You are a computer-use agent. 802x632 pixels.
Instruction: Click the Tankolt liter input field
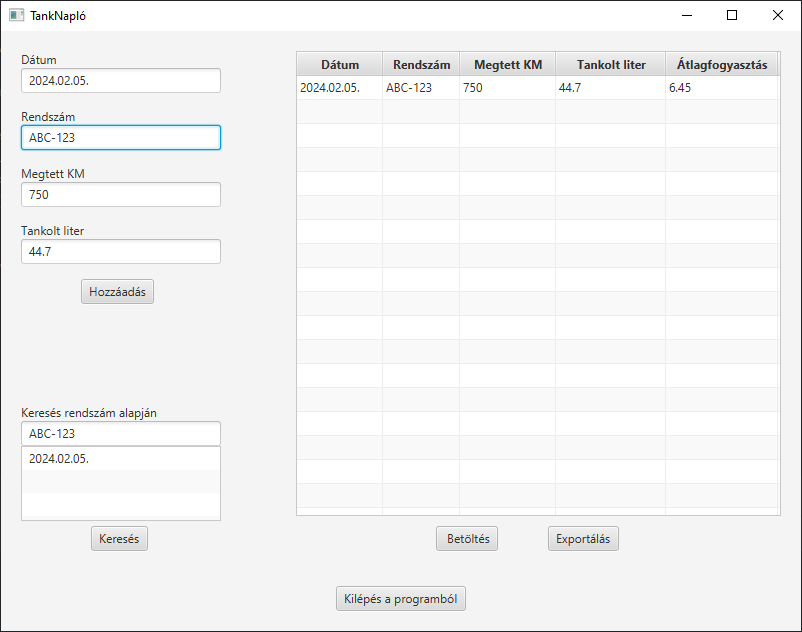(120, 252)
